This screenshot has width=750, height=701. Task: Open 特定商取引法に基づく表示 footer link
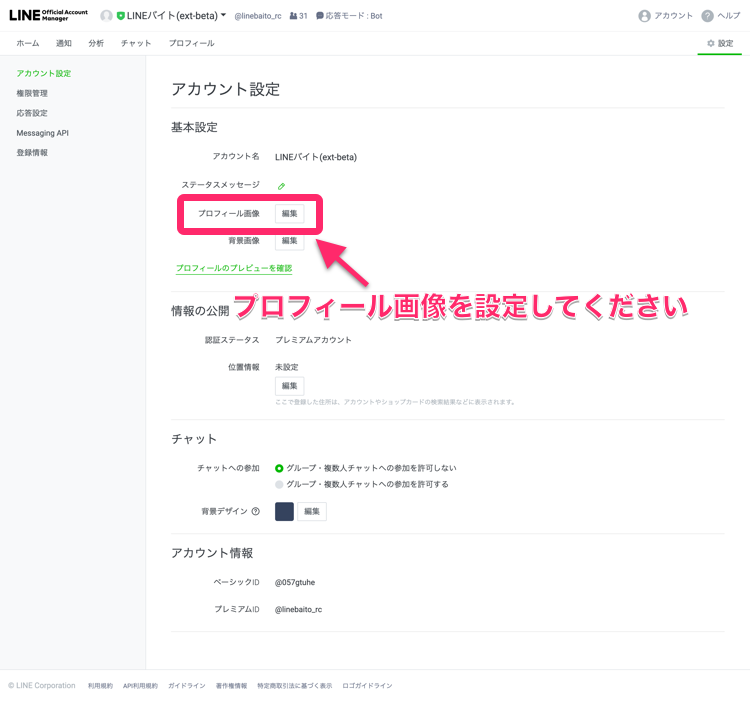[x=295, y=686]
